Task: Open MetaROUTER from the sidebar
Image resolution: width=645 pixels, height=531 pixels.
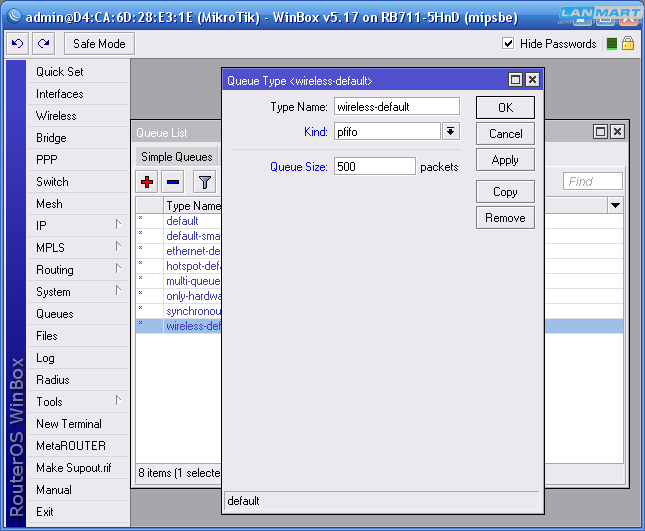Action: (78, 446)
